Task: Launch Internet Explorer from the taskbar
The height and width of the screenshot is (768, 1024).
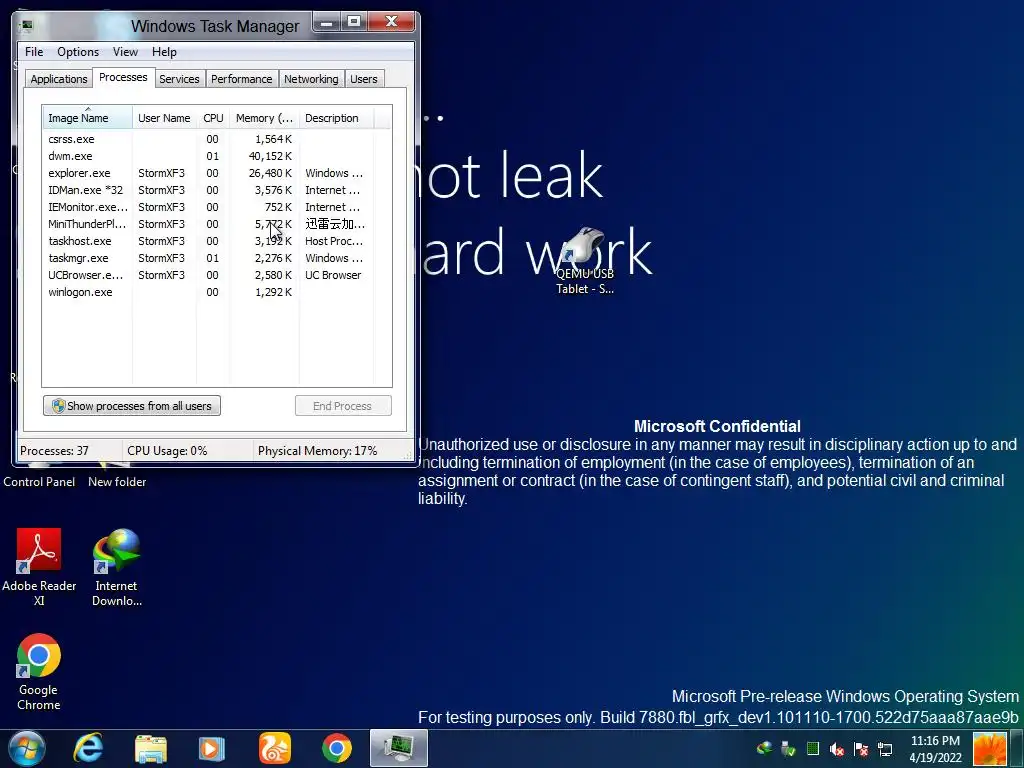Action: pyautogui.click(x=88, y=748)
